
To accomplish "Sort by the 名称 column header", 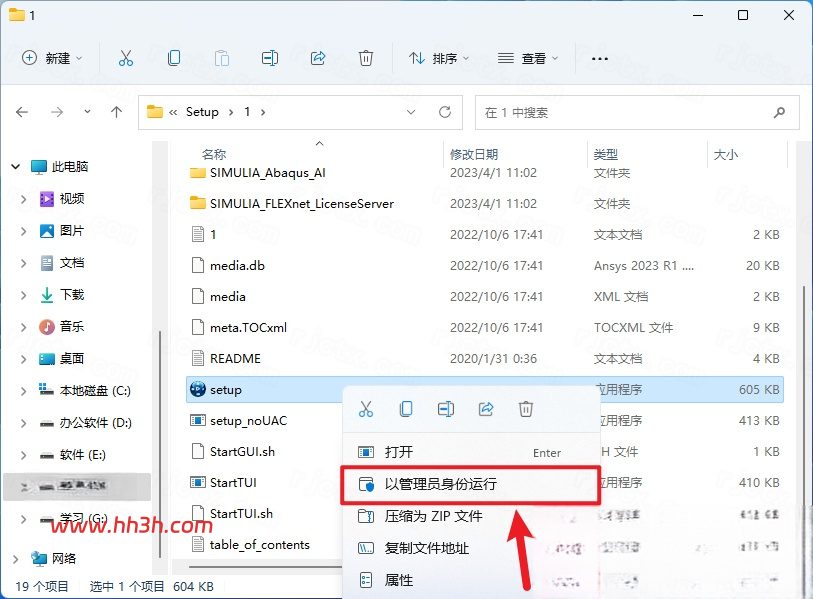I will pyautogui.click(x=214, y=154).
